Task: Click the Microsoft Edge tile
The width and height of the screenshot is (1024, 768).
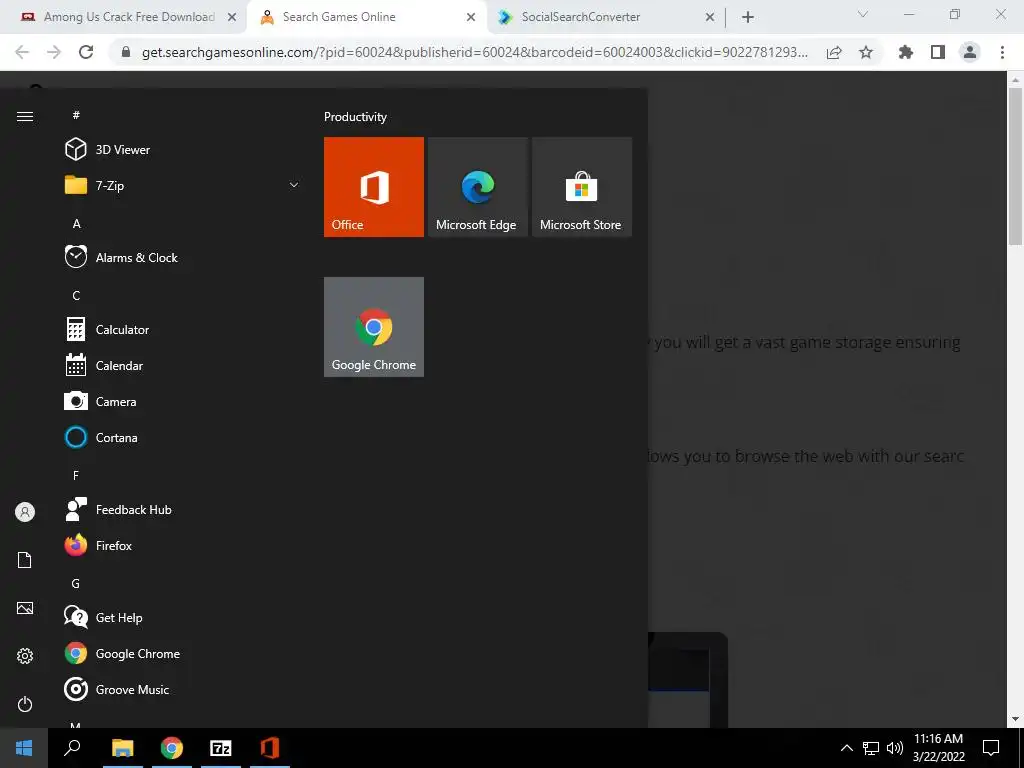Action: (477, 187)
